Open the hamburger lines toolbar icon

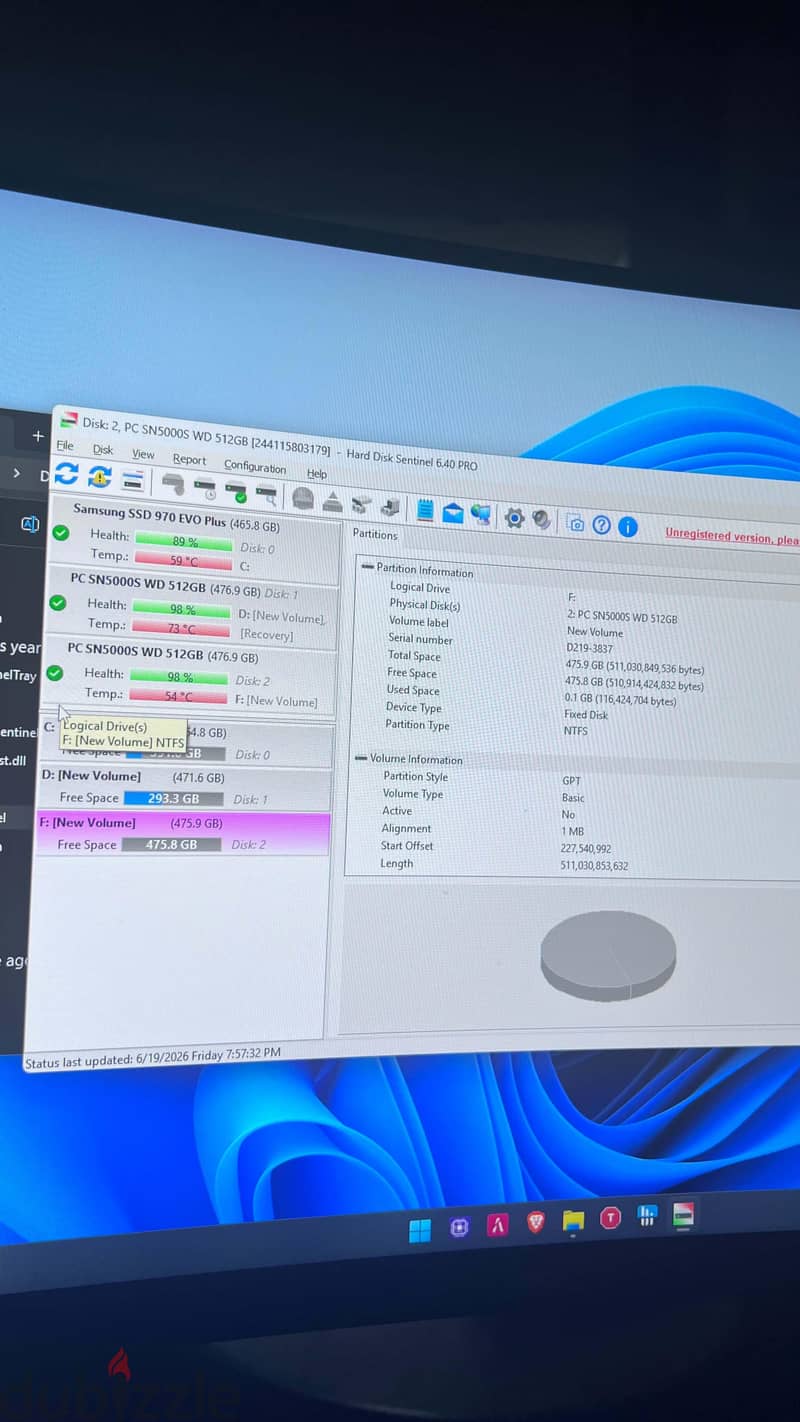[x=133, y=480]
